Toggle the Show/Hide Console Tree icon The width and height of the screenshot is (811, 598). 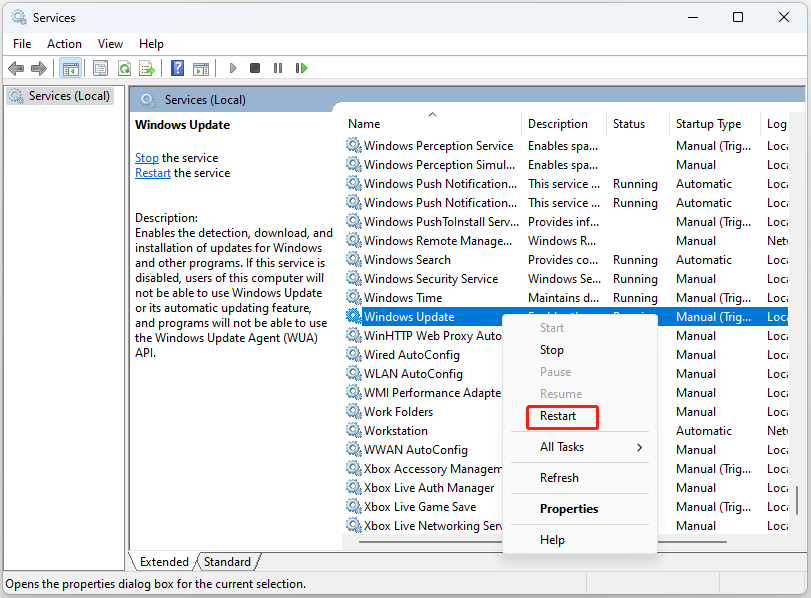coord(70,67)
